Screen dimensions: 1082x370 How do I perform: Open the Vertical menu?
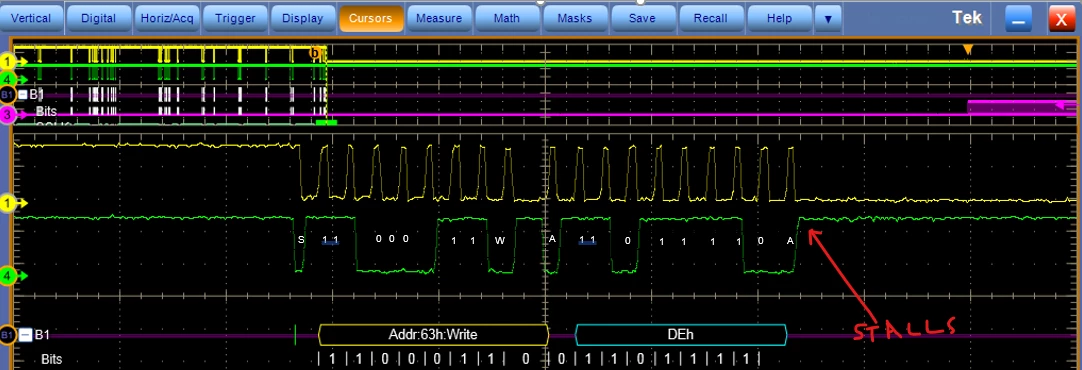pyautogui.click(x=32, y=19)
